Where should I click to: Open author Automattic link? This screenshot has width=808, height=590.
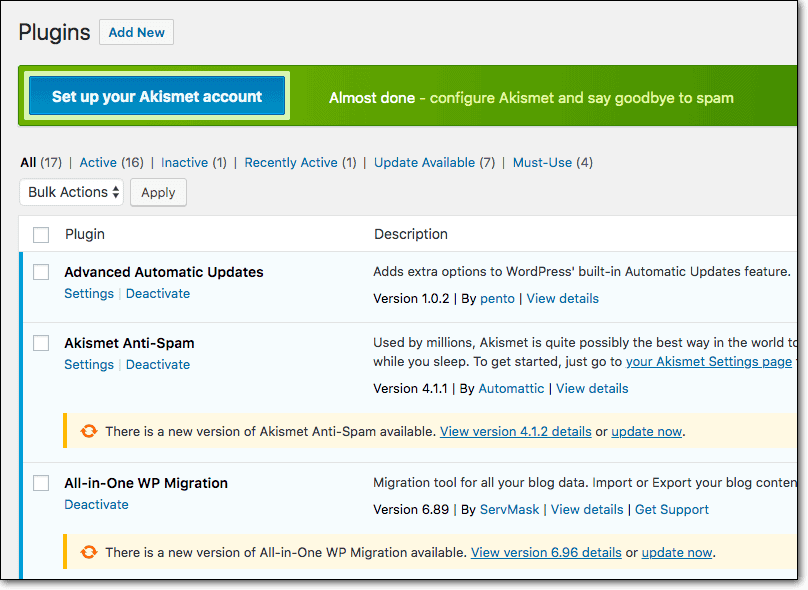pos(511,389)
